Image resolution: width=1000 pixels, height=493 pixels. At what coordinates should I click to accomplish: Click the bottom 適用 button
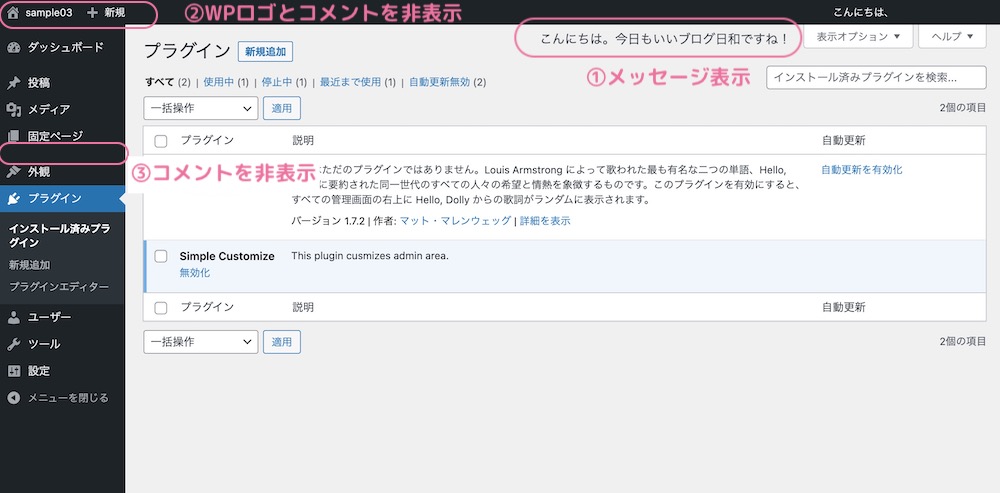pos(282,342)
